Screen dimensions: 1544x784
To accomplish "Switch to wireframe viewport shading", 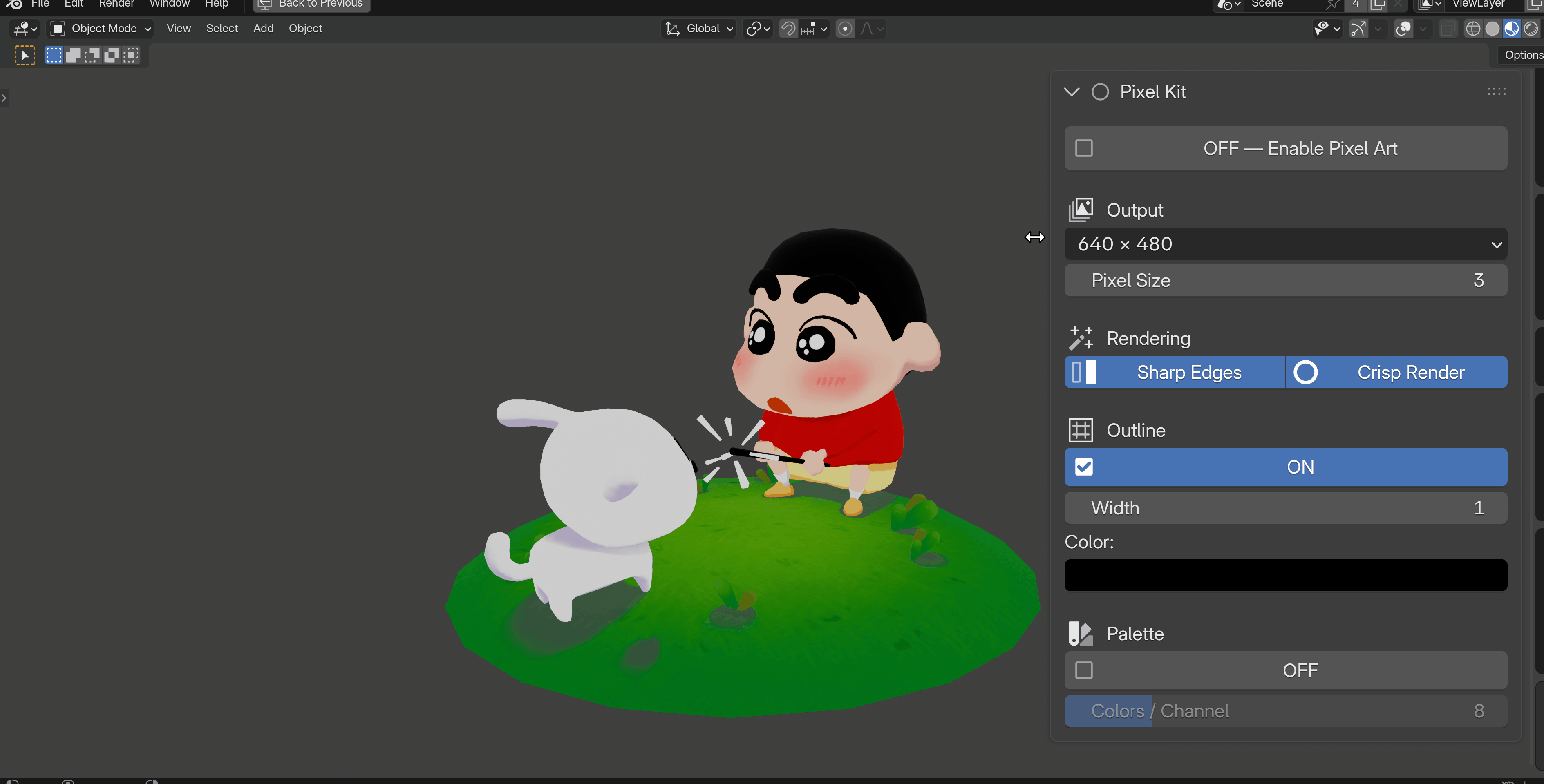I will tap(1472, 29).
